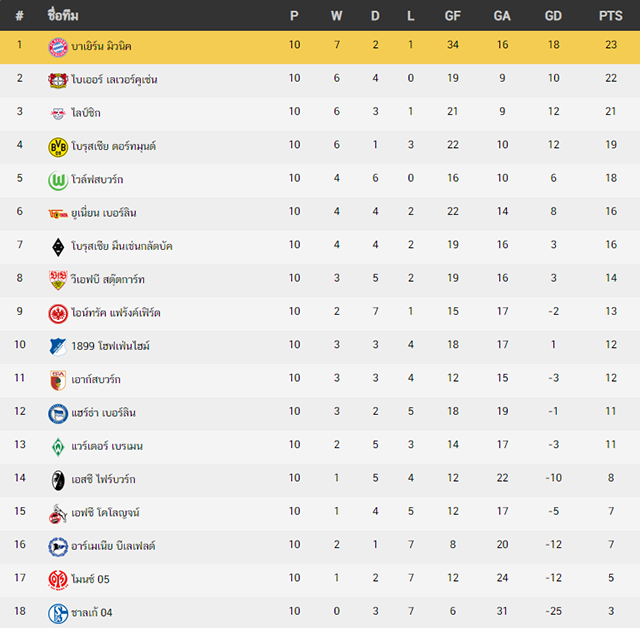Click the Schalke 04 logo

[58, 613]
